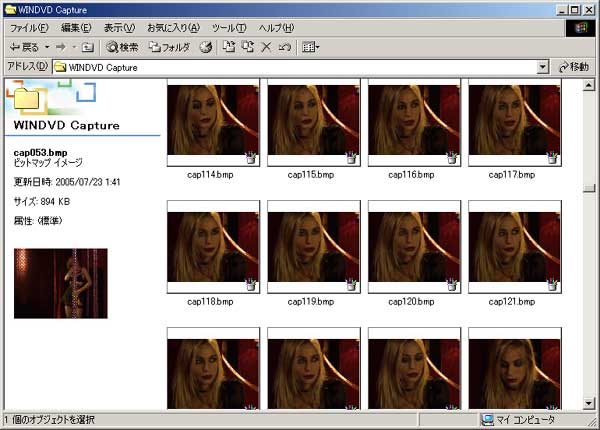Click the cap053.bmp preview image in side panel

(61, 283)
